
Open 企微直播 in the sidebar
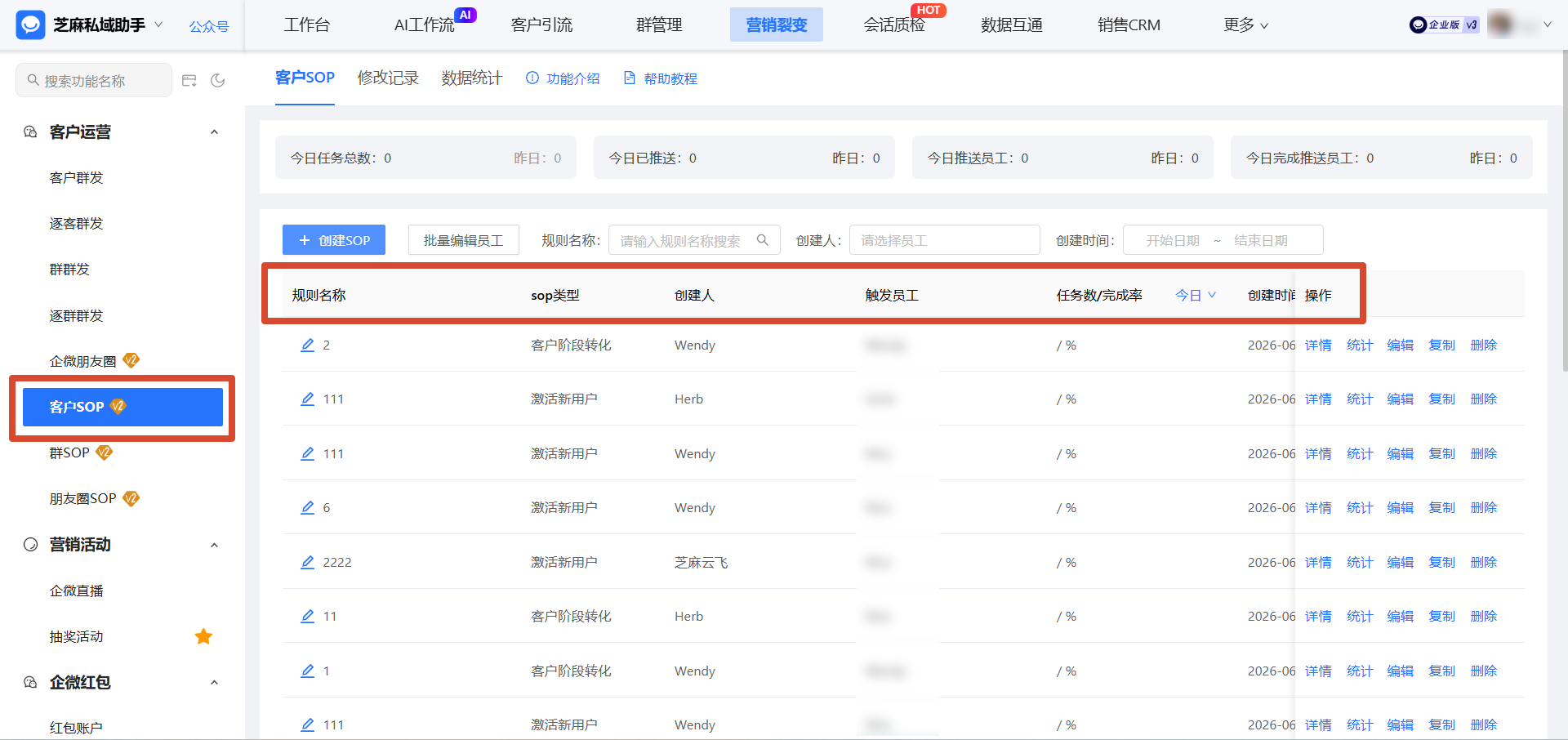tap(76, 591)
